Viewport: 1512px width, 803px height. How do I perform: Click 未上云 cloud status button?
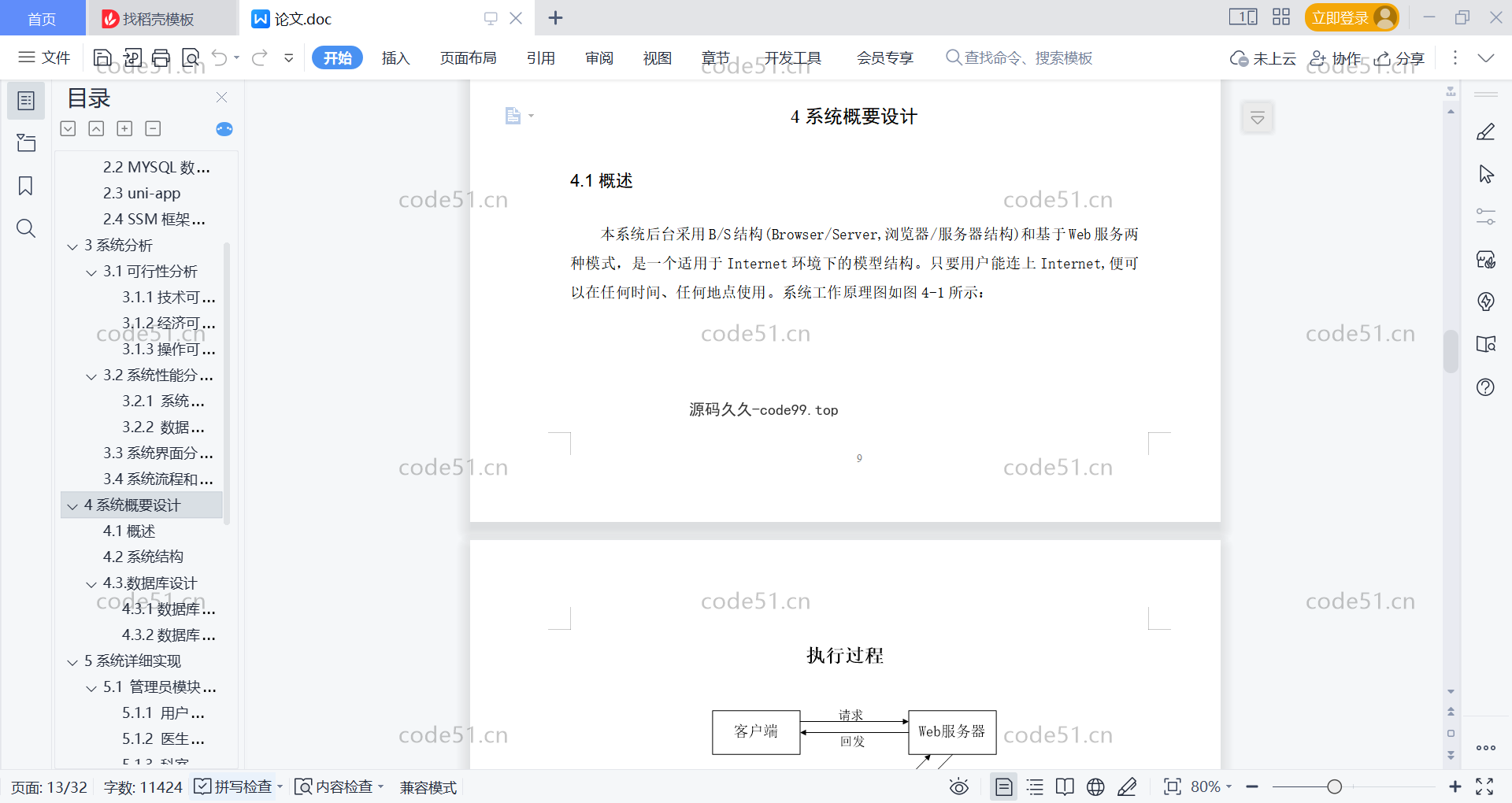pos(1263,58)
